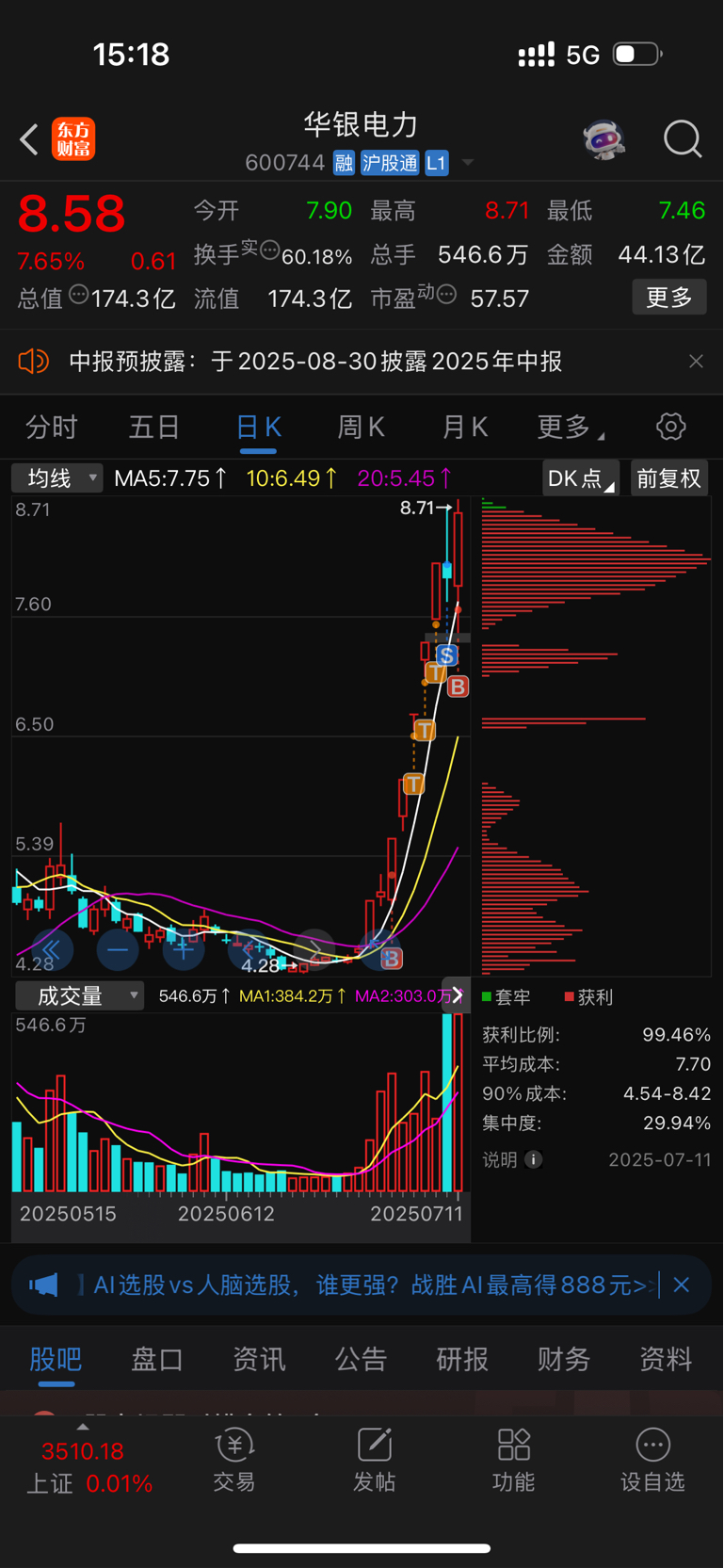Tap the 换手 info circle icon
This screenshot has height=1568, width=724.
pyautogui.click(x=269, y=251)
